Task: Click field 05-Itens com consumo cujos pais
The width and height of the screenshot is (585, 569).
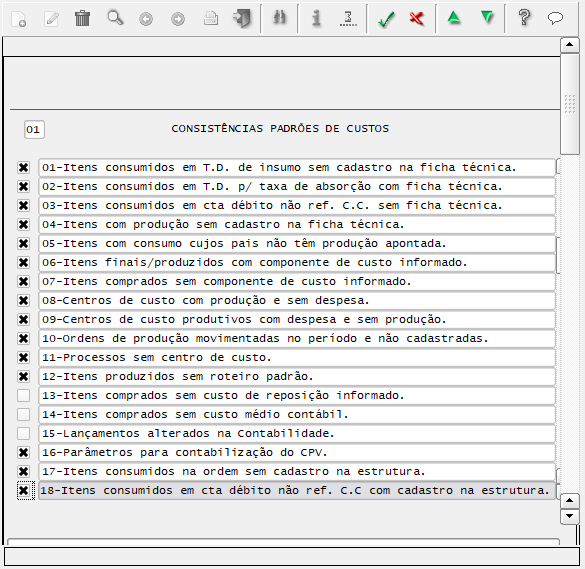Action: (x=297, y=244)
